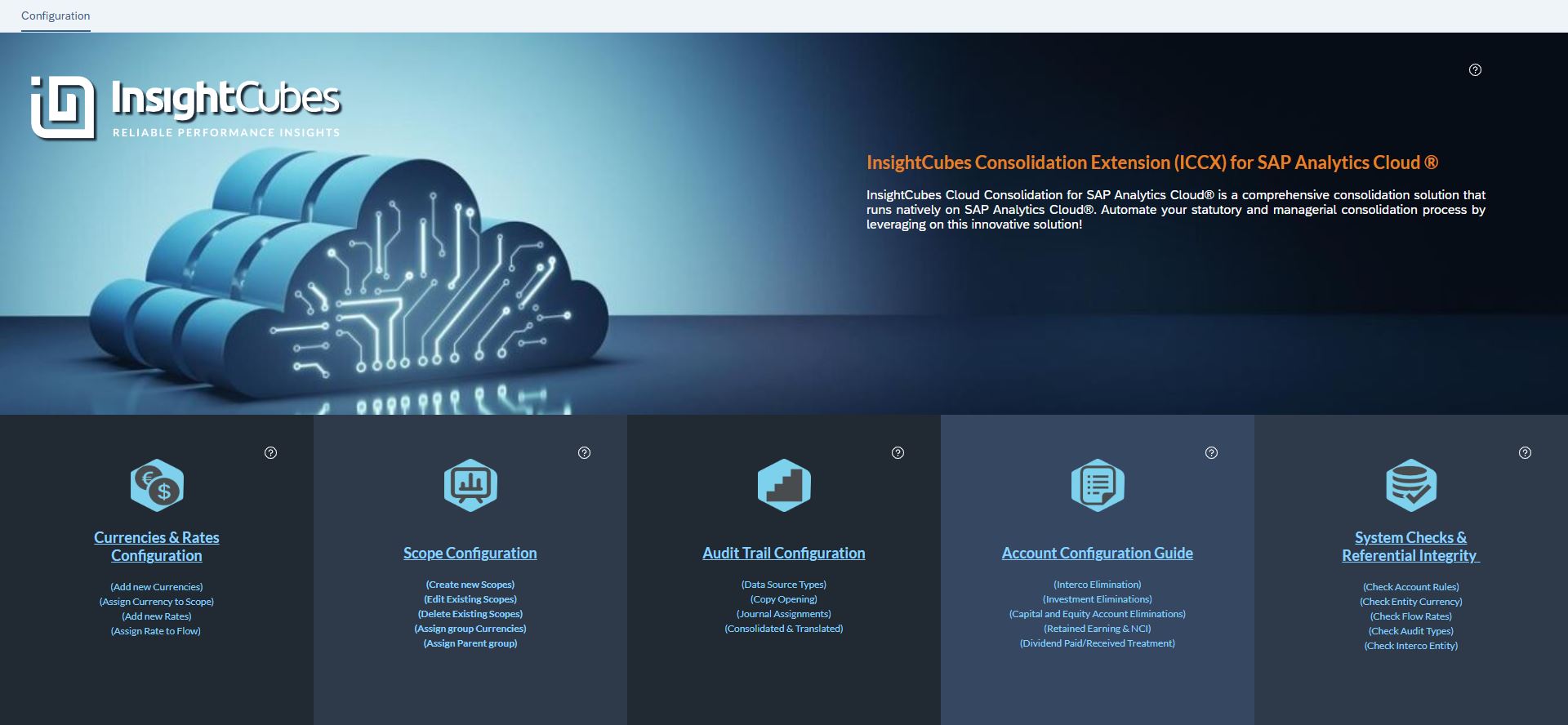Click 'RELIABLE PERFORMANCE INSIGHTS' tagline
Viewport: 1568px width, 725px height.
pyautogui.click(x=226, y=132)
